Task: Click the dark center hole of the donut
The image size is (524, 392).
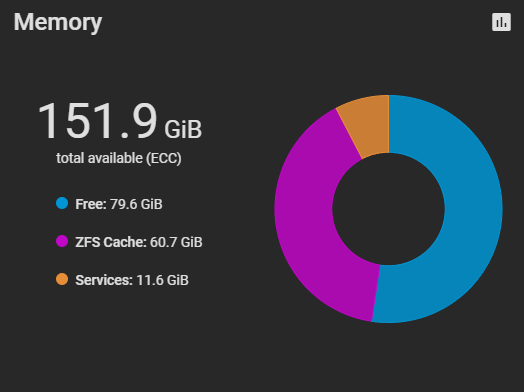Action: (x=389, y=209)
